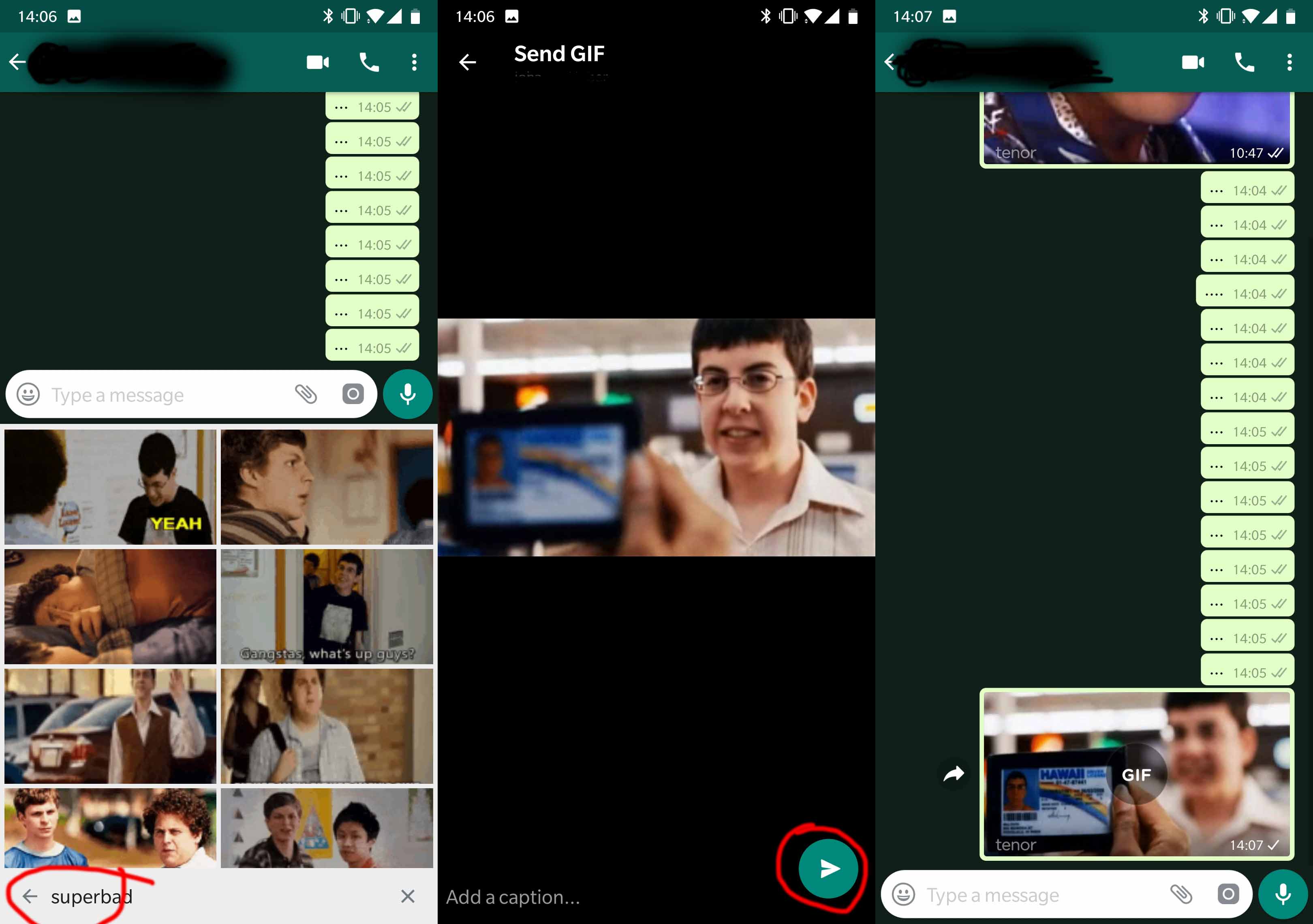Select the GIF of man in vest waving
Viewport: 1313px width, 924px height.
(110, 726)
